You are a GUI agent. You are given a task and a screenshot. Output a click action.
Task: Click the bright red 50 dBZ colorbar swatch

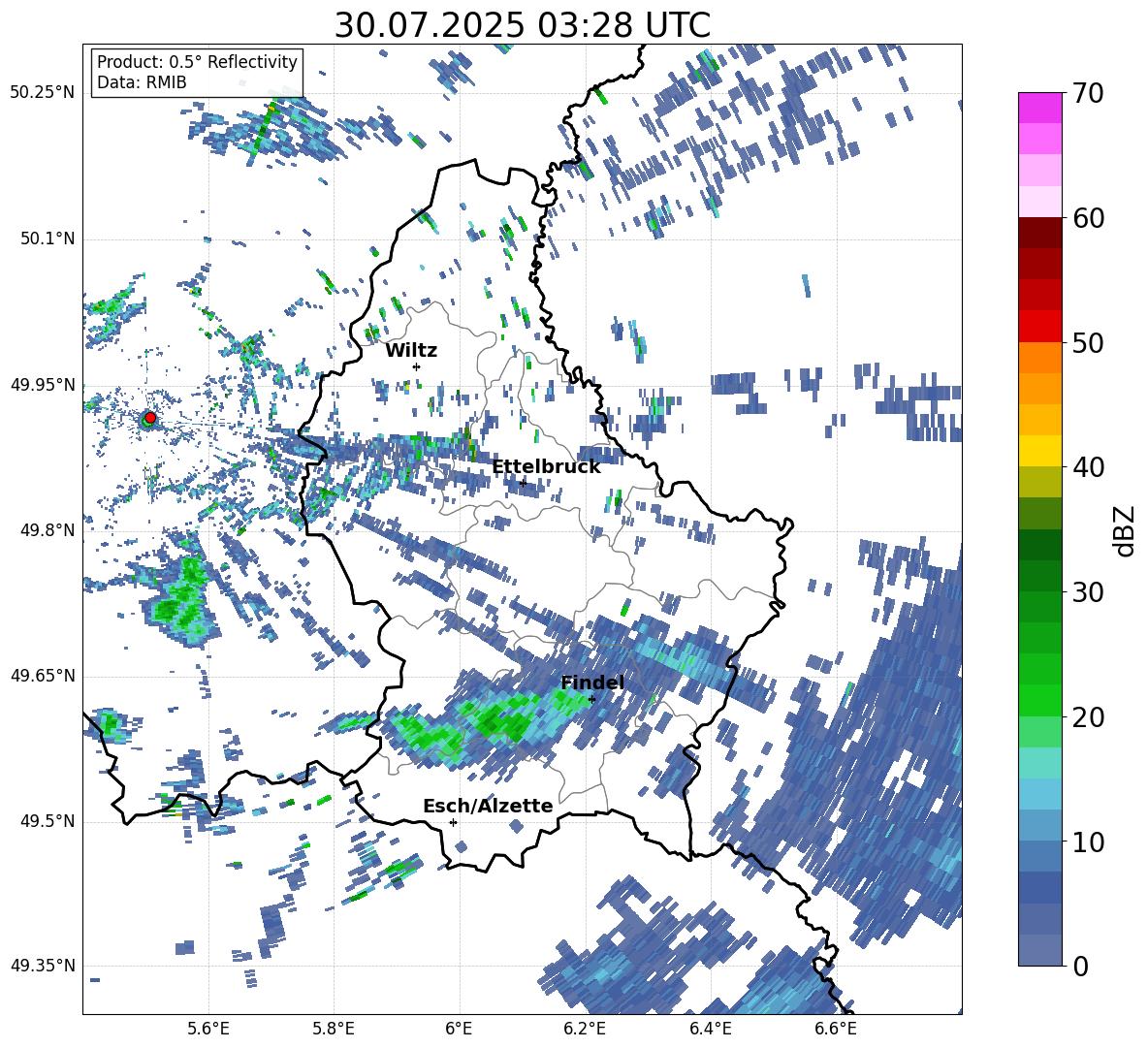click(1039, 327)
